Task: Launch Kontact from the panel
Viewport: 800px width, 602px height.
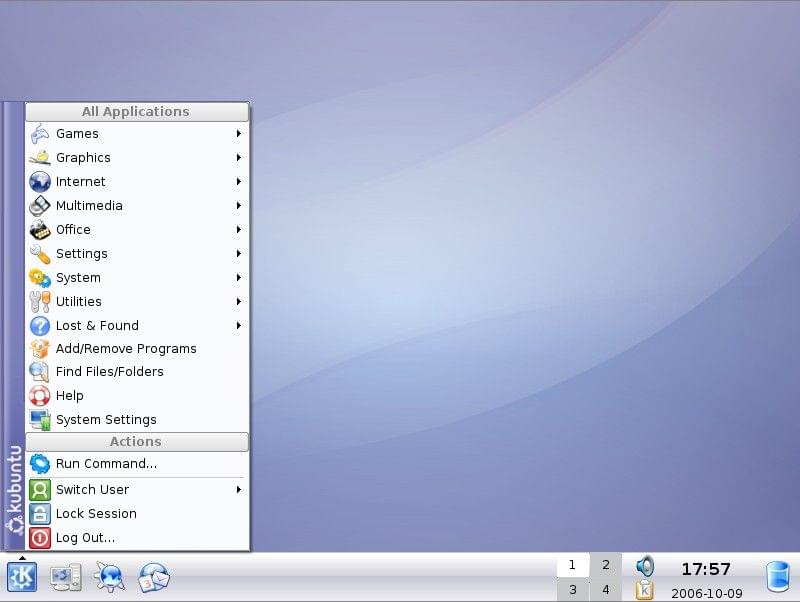Action: pos(154,577)
